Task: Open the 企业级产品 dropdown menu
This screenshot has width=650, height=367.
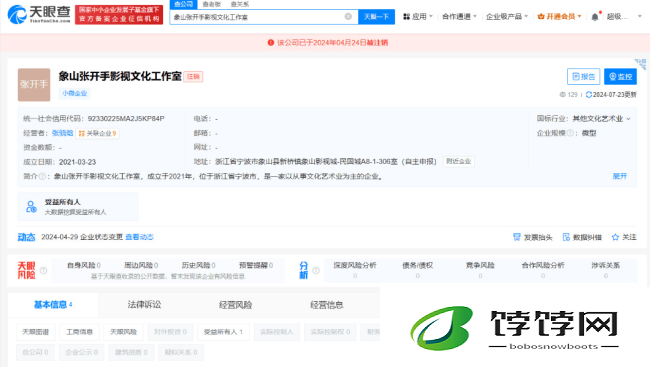Action: tap(507, 17)
